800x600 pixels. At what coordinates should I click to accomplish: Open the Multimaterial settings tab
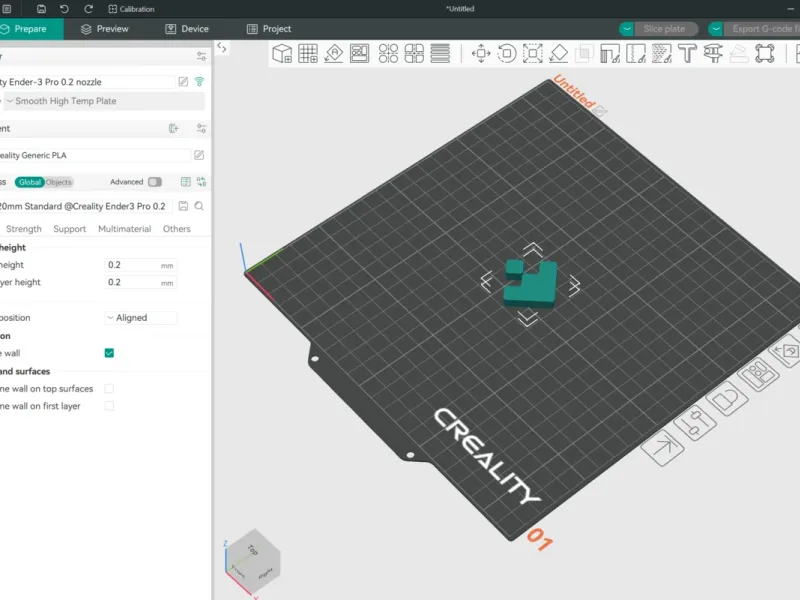pyautogui.click(x=124, y=229)
